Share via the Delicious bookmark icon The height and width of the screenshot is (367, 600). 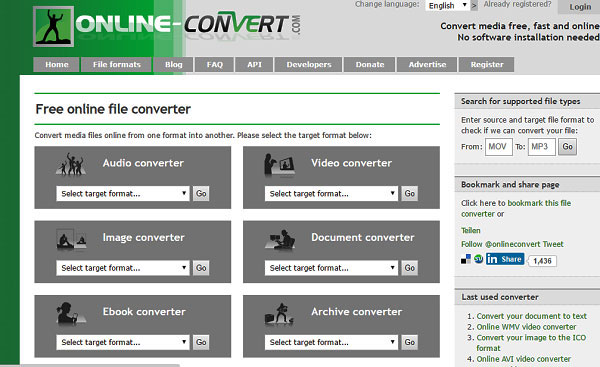466,259
